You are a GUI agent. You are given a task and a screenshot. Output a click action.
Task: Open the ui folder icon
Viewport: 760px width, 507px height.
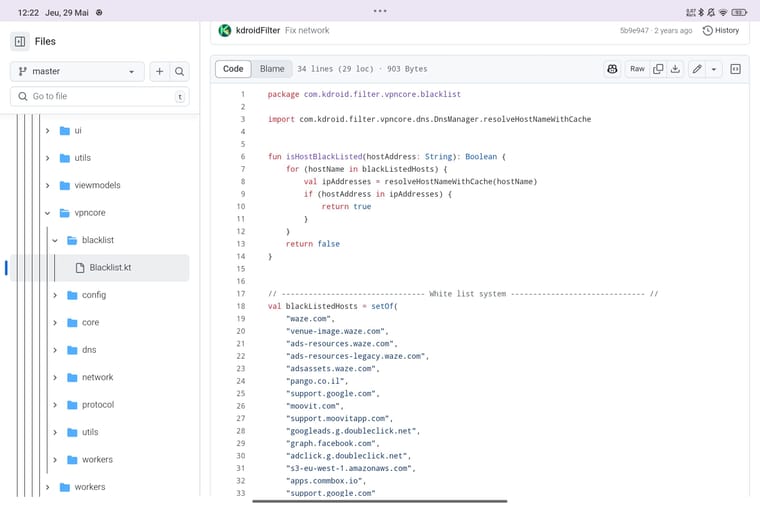pyautogui.click(x=64, y=130)
